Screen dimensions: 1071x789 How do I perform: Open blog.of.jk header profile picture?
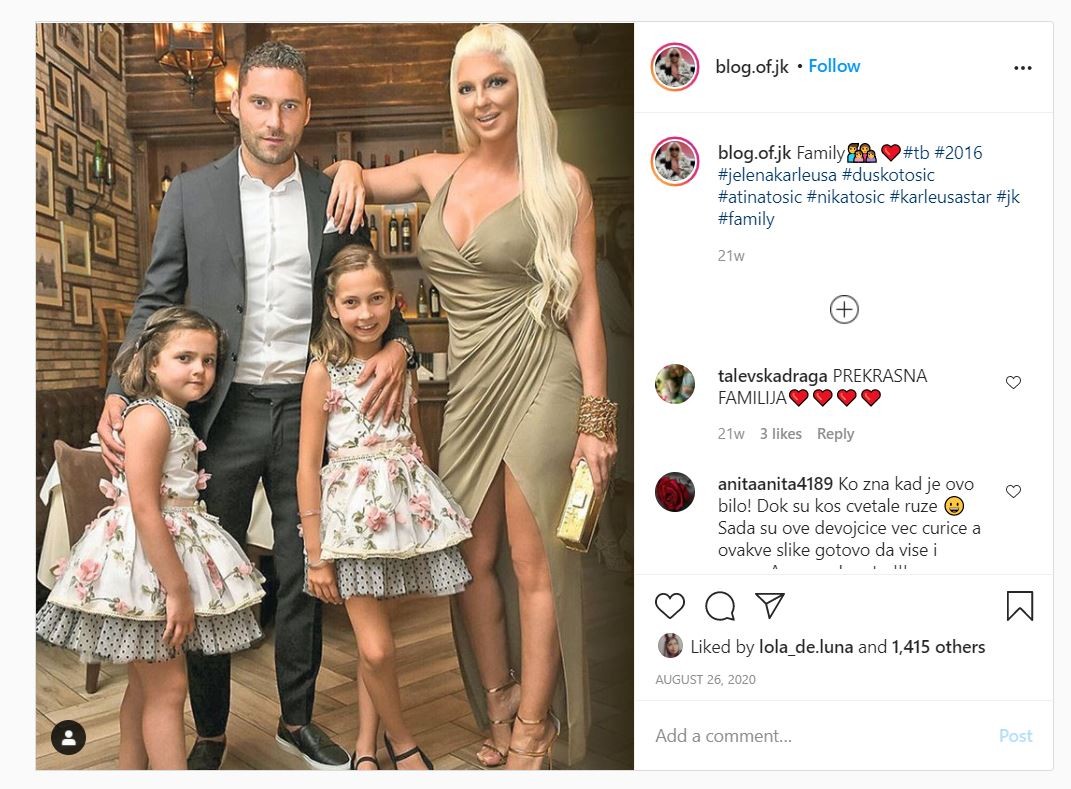(x=675, y=67)
